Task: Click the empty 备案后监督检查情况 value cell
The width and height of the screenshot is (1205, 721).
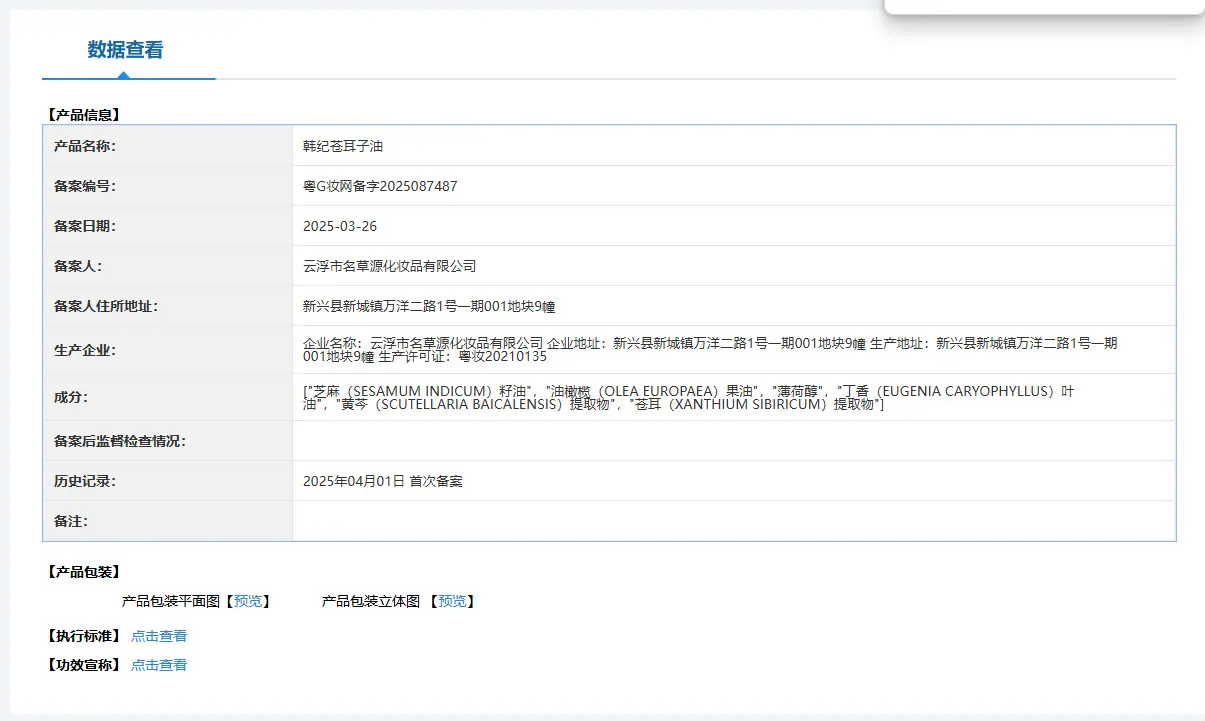Action: pyautogui.click(x=734, y=441)
